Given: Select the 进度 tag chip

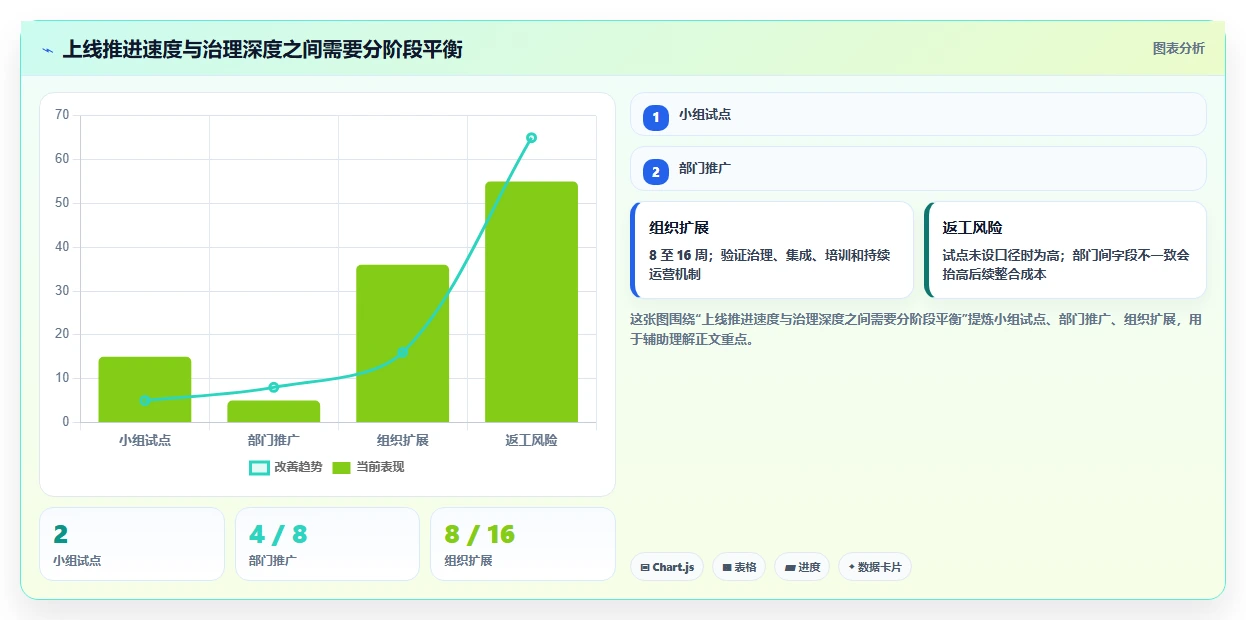Looking at the screenshot, I should pos(802,567).
